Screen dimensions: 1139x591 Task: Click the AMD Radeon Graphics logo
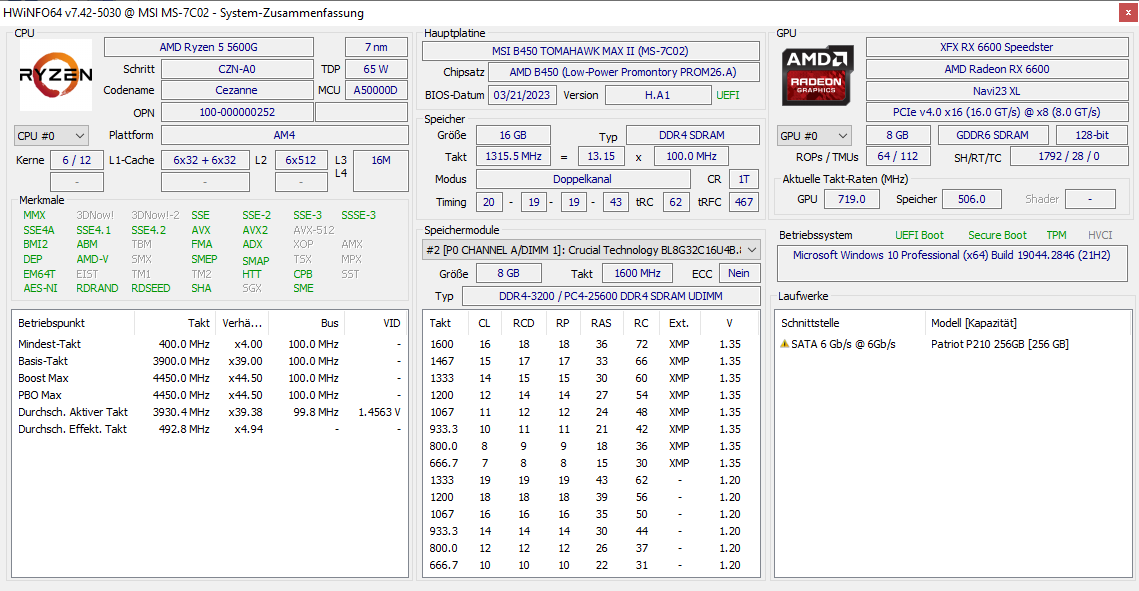click(816, 74)
